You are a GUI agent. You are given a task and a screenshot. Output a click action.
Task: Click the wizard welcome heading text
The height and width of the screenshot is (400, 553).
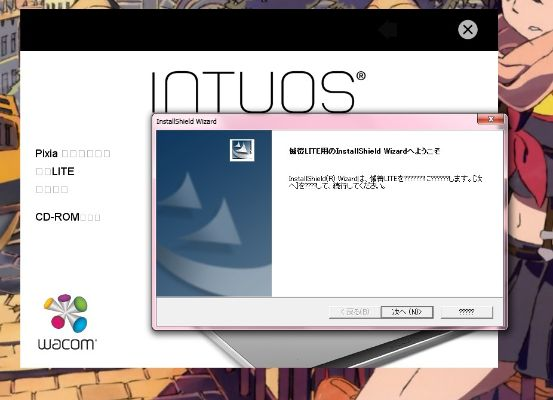coord(364,151)
